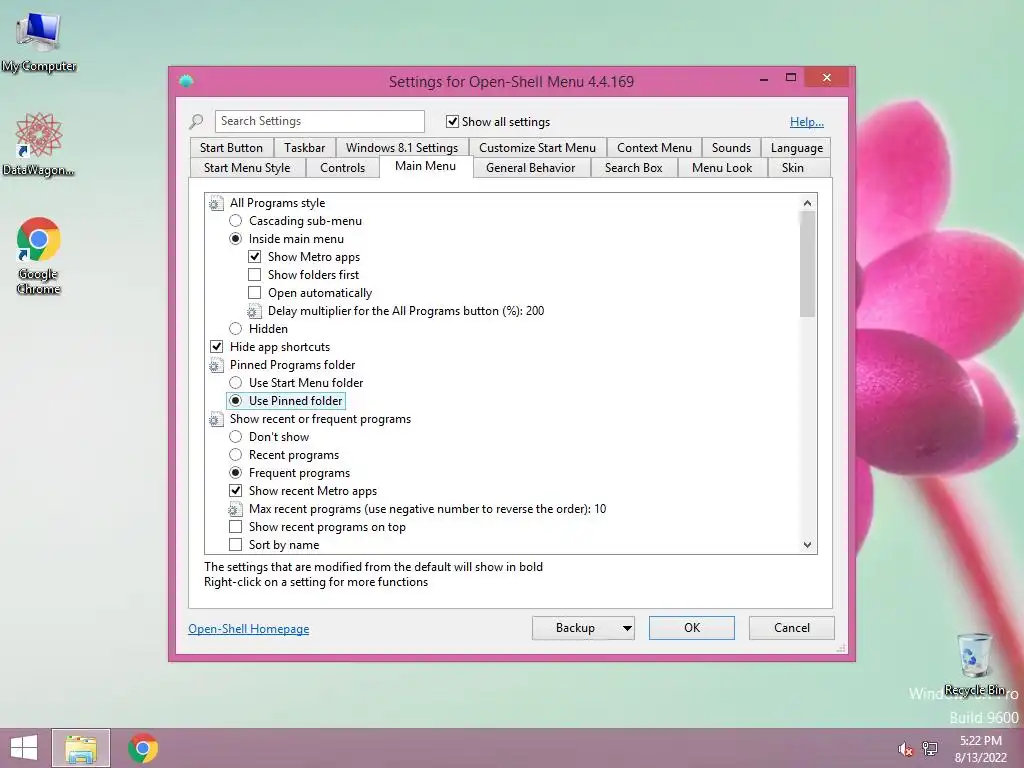The width and height of the screenshot is (1024, 768).
Task: Open the Recycle Bin on desktop
Action: pyautogui.click(x=974, y=663)
